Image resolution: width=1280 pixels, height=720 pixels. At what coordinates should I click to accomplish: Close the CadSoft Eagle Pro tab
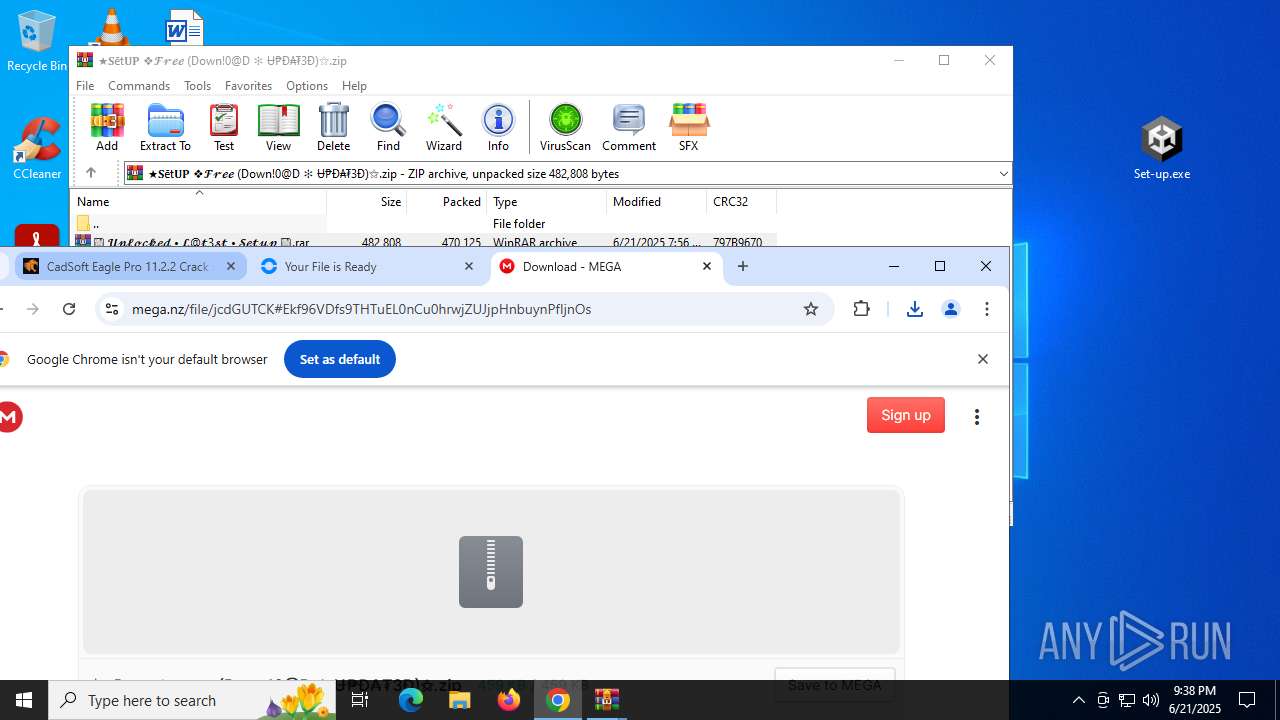[x=231, y=266]
